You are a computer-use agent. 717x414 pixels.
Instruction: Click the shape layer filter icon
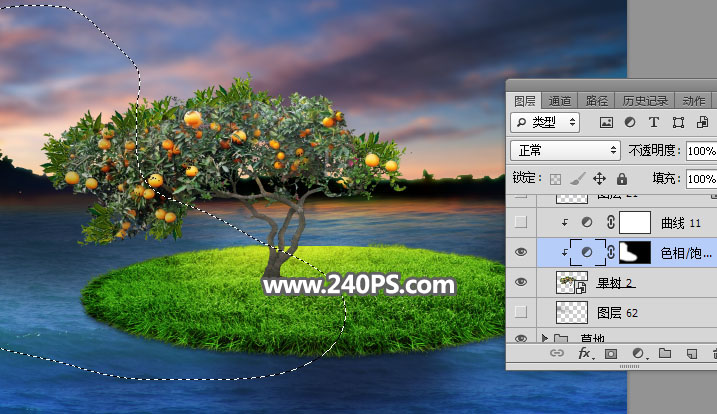coord(678,122)
